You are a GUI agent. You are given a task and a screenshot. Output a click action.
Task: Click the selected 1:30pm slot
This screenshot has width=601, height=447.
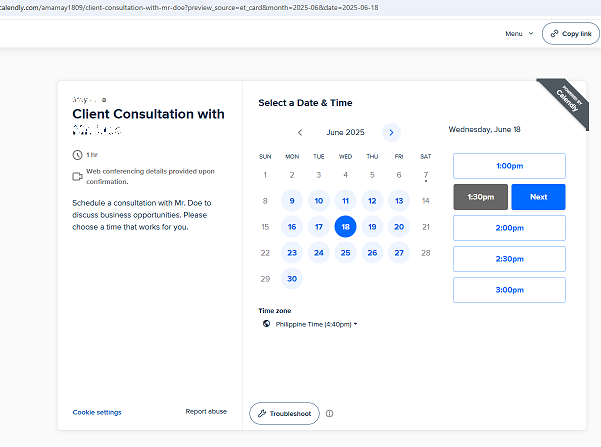pyautogui.click(x=481, y=197)
